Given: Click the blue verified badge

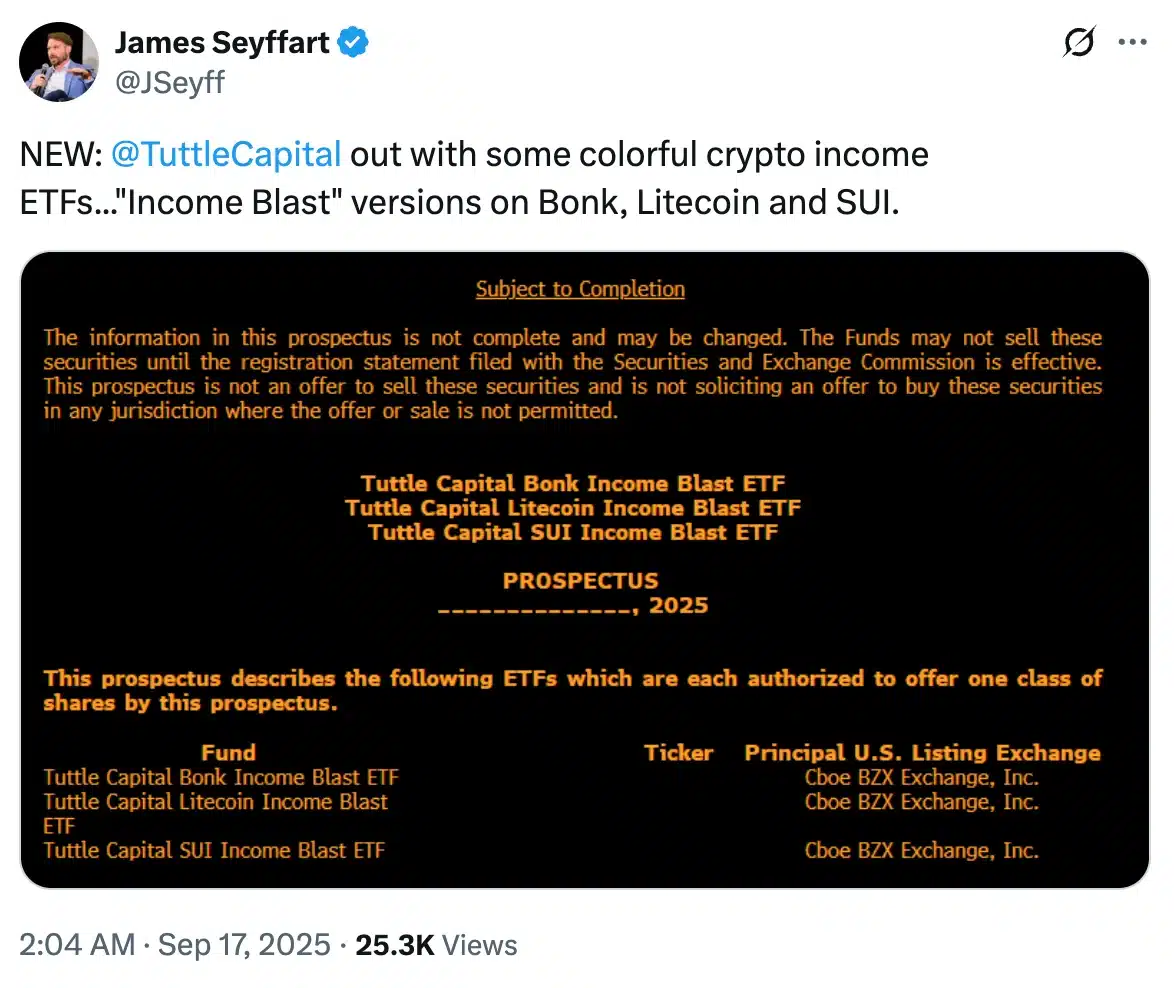Looking at the screenshot, I should point(354,42).
